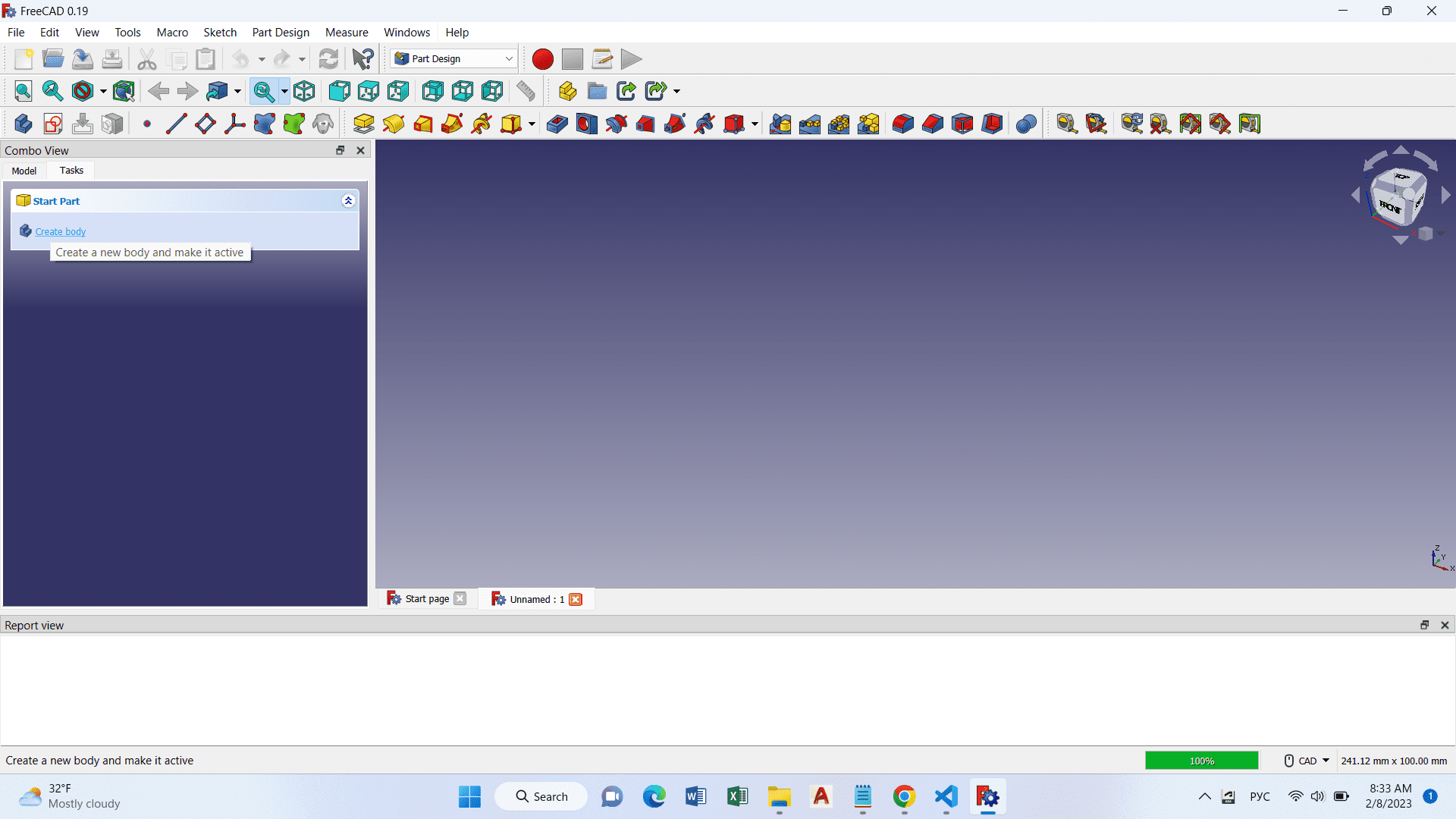Expand the draw style dropdown arrow
The width and height of the screenshot is (1456, 819).
coord(103,91)
